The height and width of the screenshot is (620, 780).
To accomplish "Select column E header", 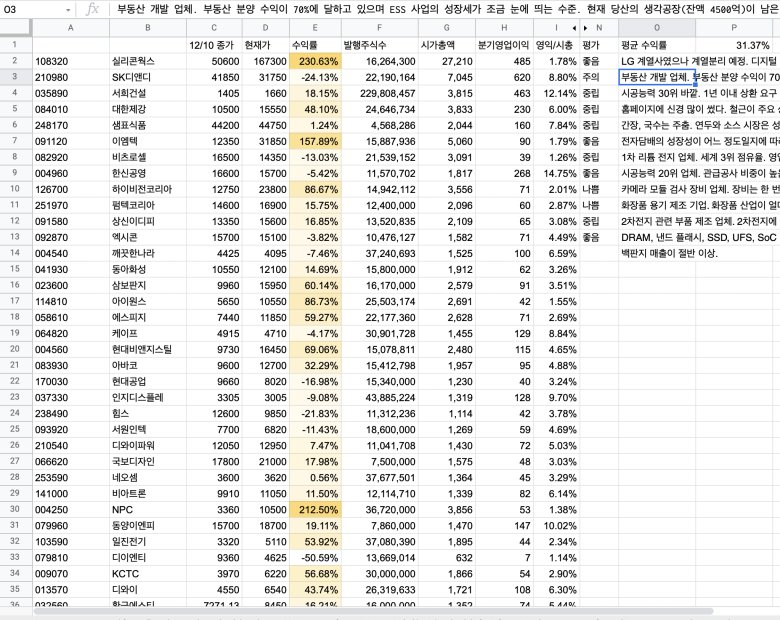I will tap(315, 28).
